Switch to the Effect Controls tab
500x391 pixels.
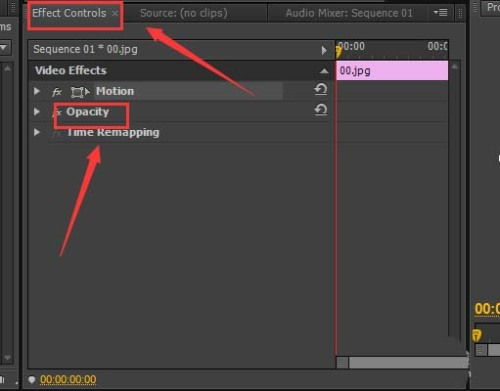click(69, 13)
